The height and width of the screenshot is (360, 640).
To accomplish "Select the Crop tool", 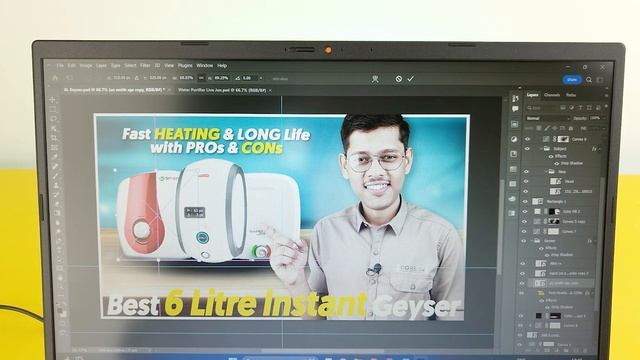I will pyautogui.click(x=53, y=138).
